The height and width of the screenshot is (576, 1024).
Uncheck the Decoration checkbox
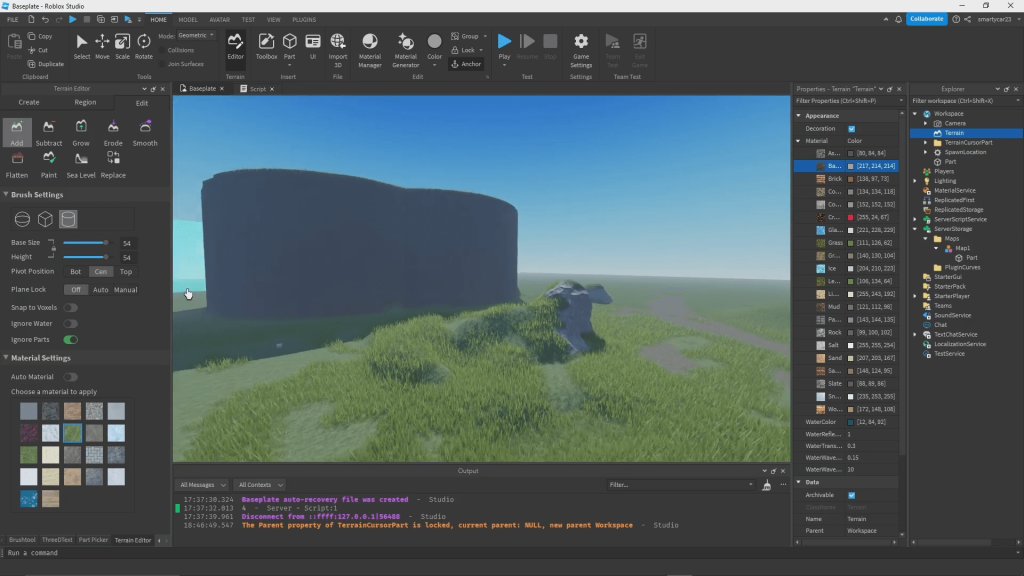[x=852, y=129]
